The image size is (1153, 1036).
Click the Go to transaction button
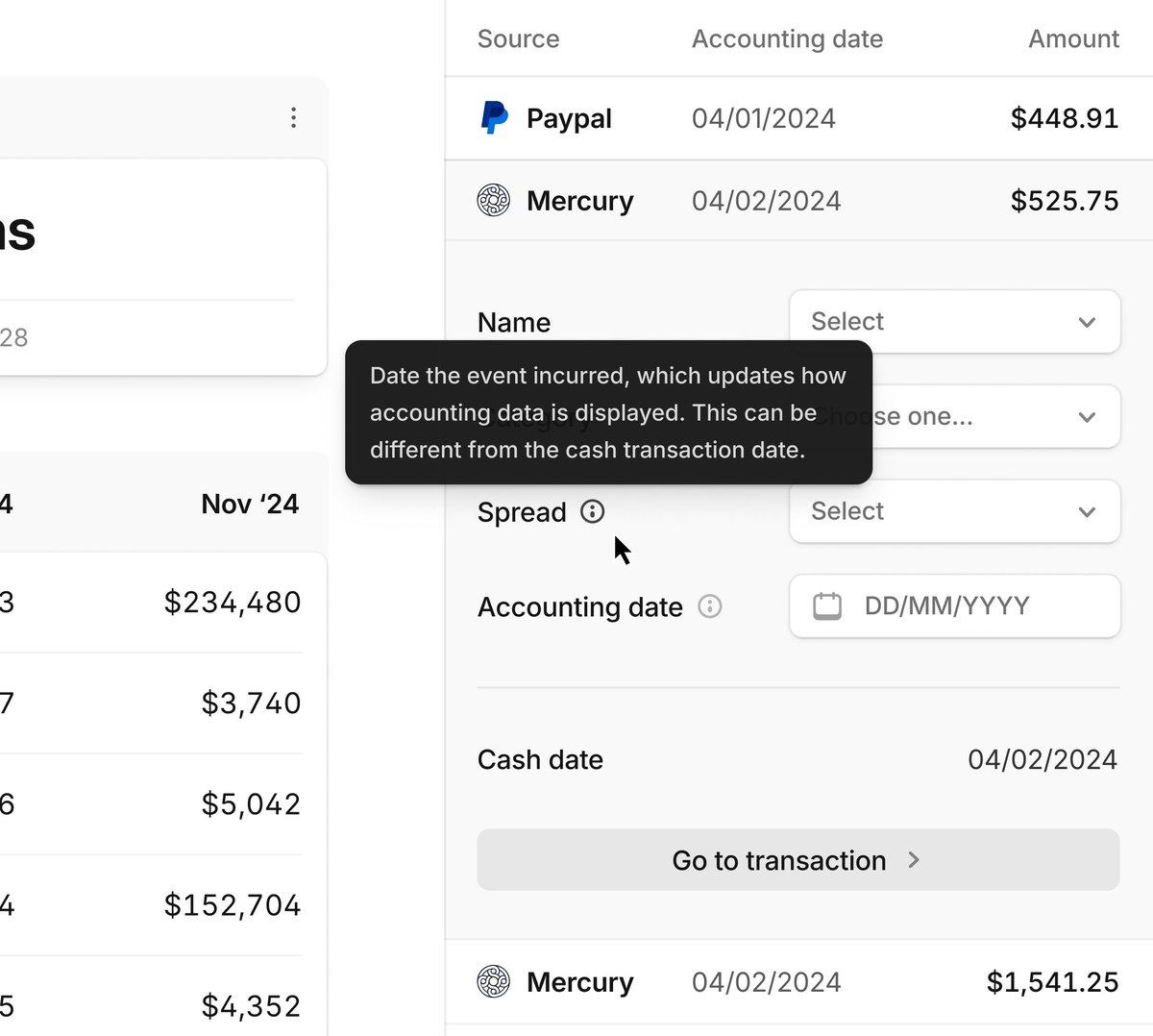point(798,860)
